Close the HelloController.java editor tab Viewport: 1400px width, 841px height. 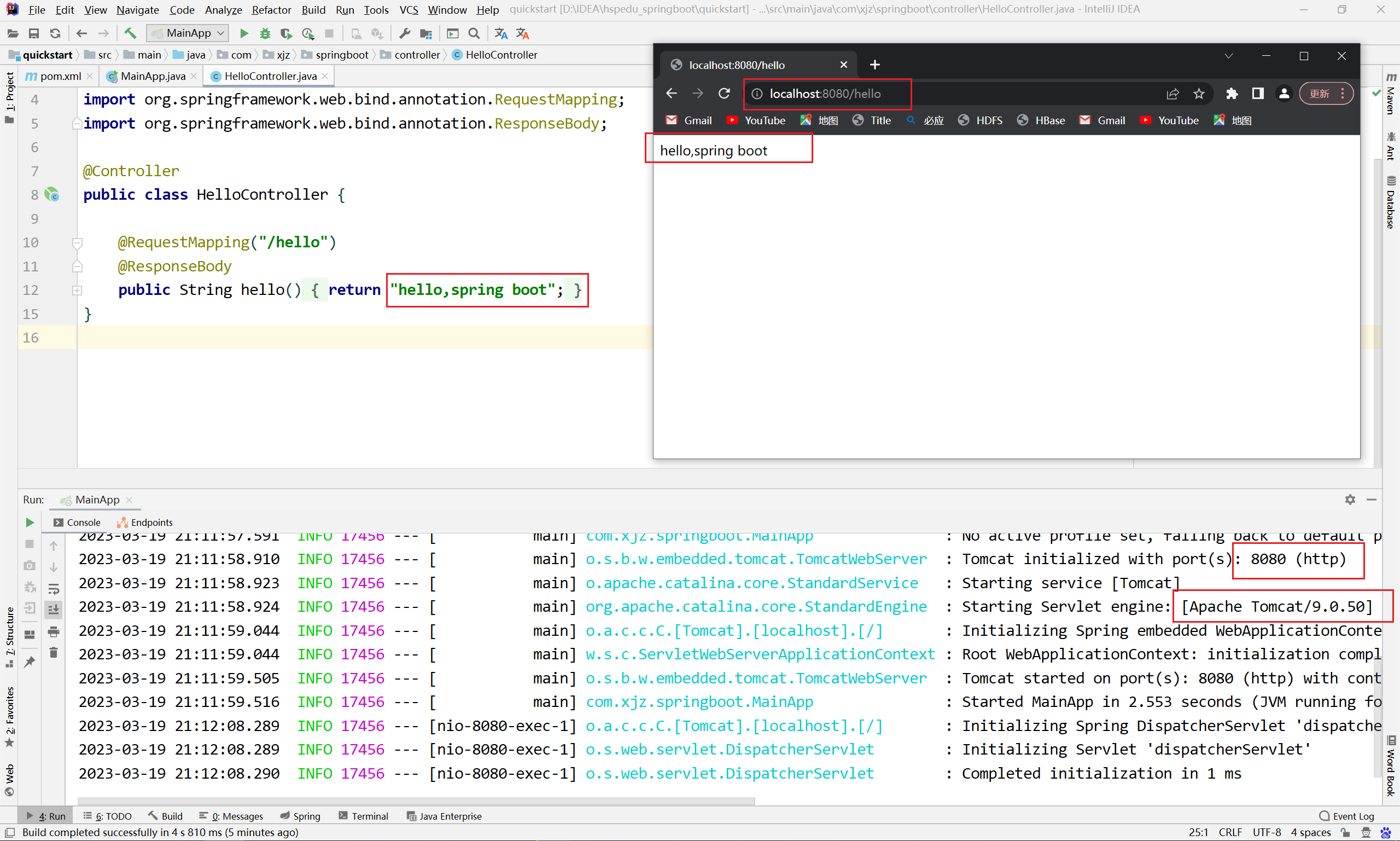click(x=325, y=76)
